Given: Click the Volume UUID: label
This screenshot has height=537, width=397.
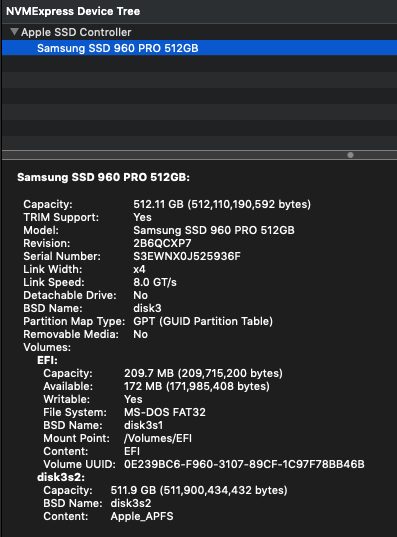Looking at the screenshot, I should click(x=79, y=464).
